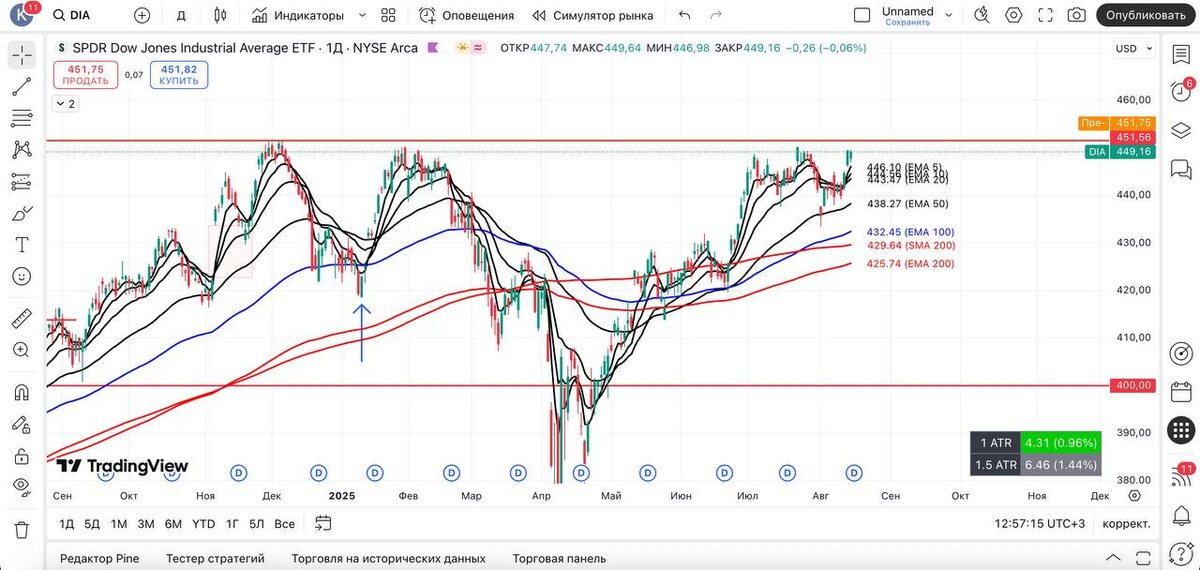Open the chart patterns tool

pos(21,150)
